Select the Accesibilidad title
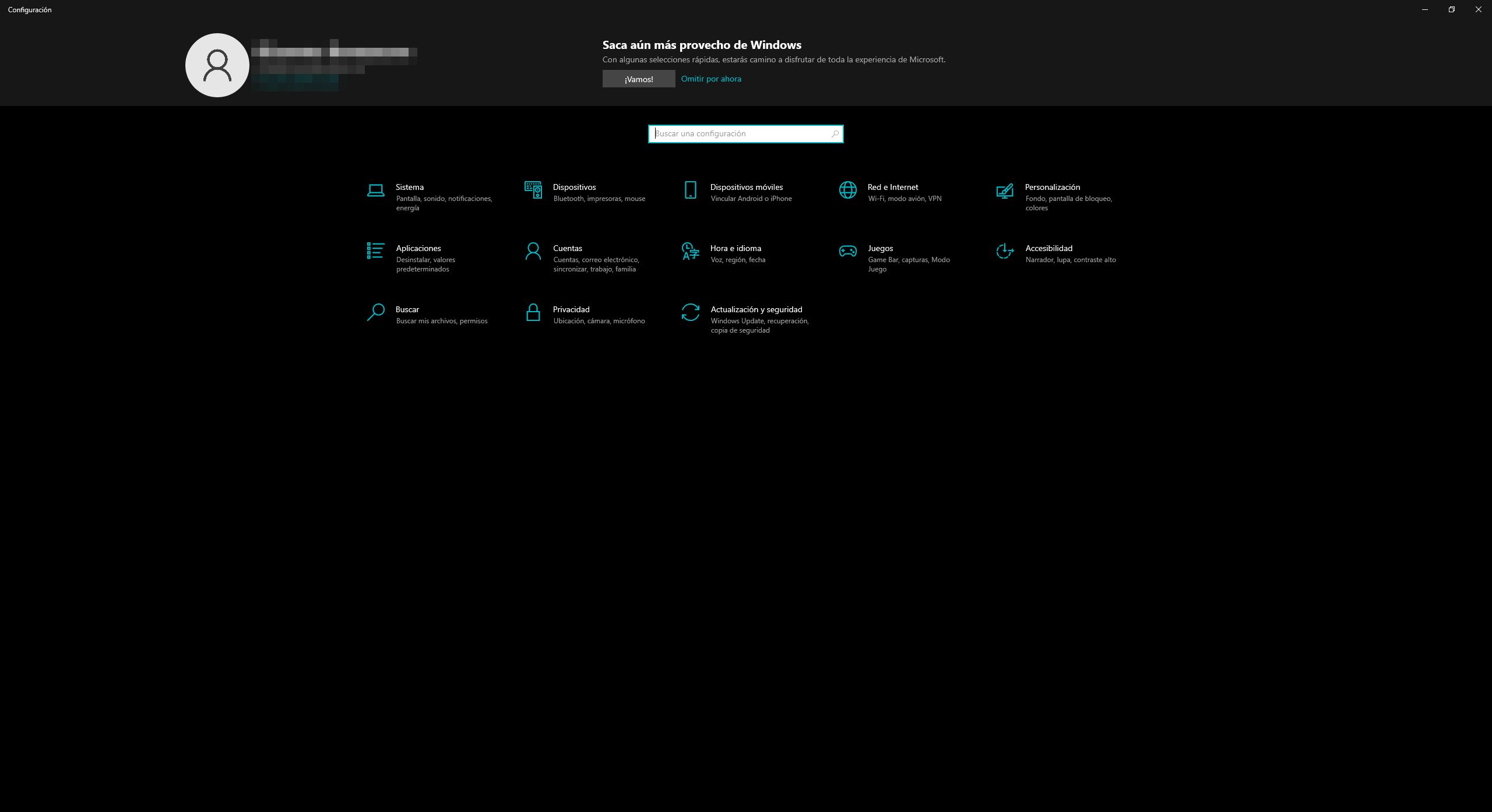The width and height of the screenshot is (1492, 812). (x=1049, y=249)
